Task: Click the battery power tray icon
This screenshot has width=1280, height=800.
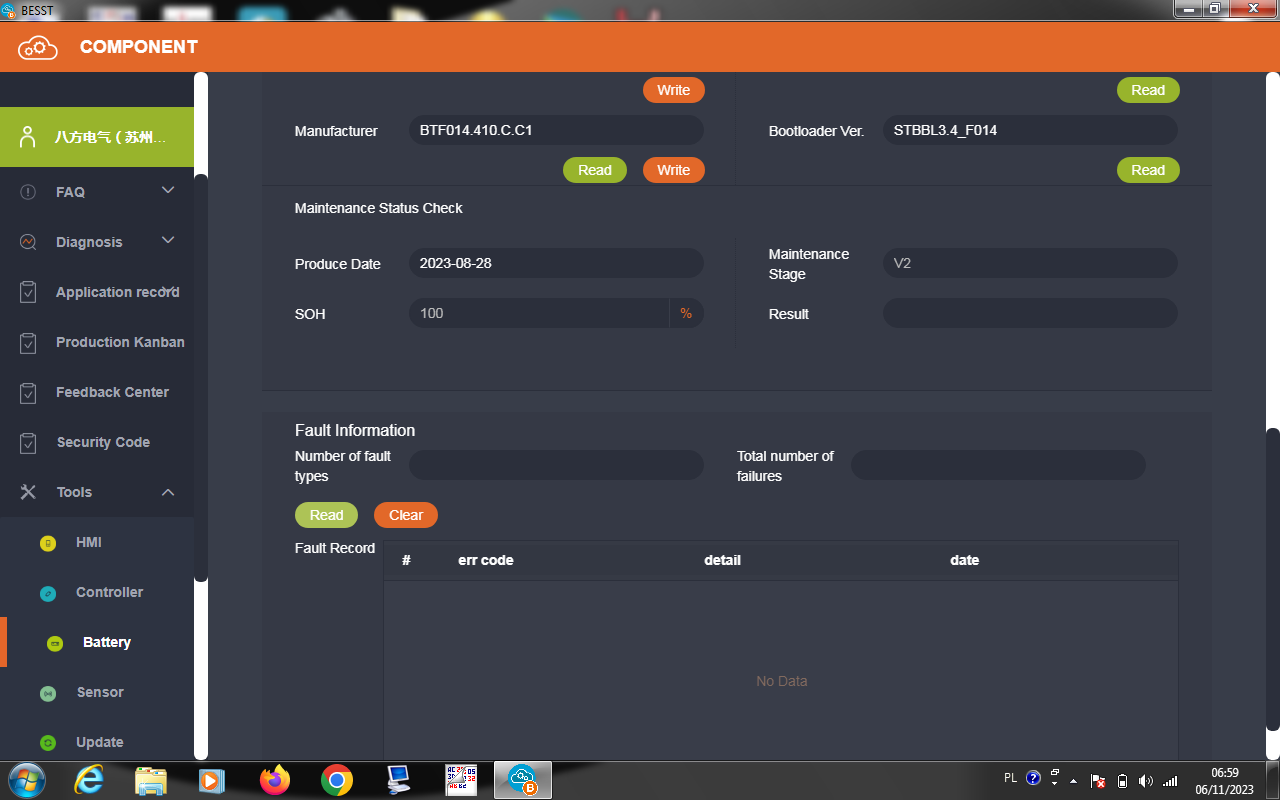Action: [x=1122, y=781]
